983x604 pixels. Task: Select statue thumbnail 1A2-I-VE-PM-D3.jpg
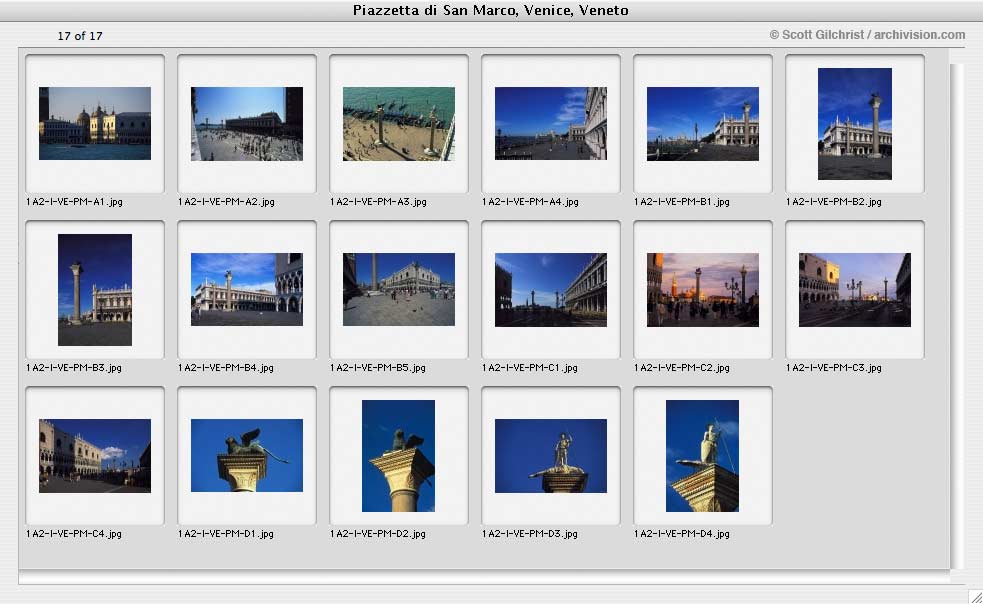coord(551,456)
